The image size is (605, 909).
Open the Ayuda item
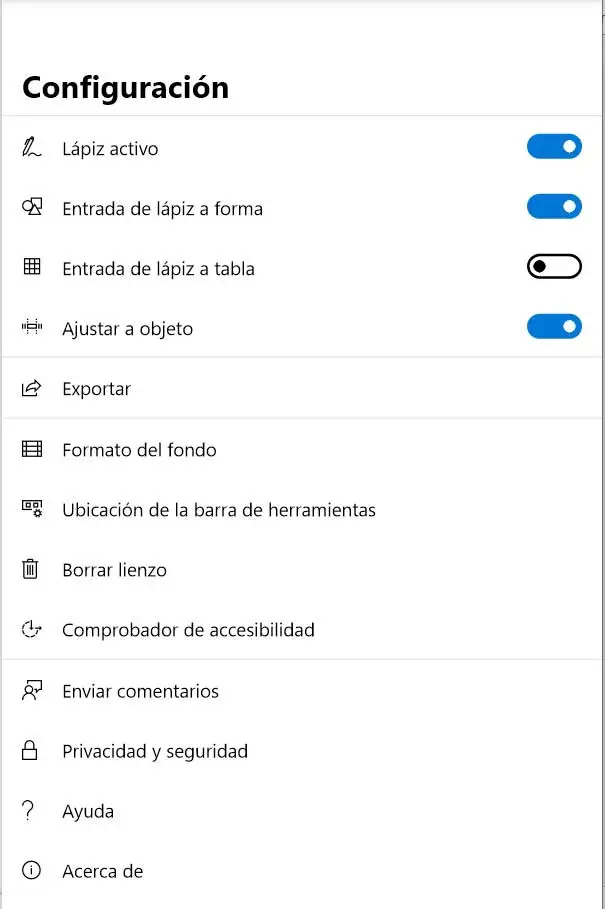[88, 811]
